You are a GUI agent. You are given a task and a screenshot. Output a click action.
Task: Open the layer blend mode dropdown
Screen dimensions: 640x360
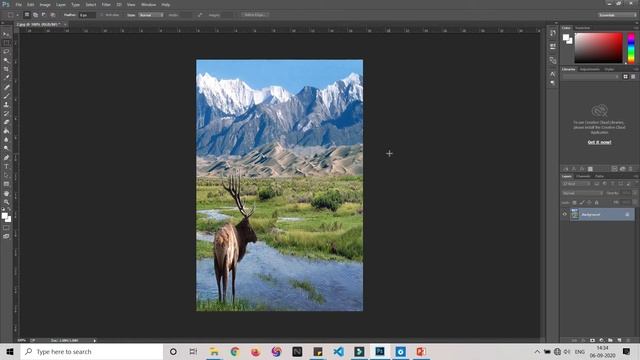coord(582,193)
